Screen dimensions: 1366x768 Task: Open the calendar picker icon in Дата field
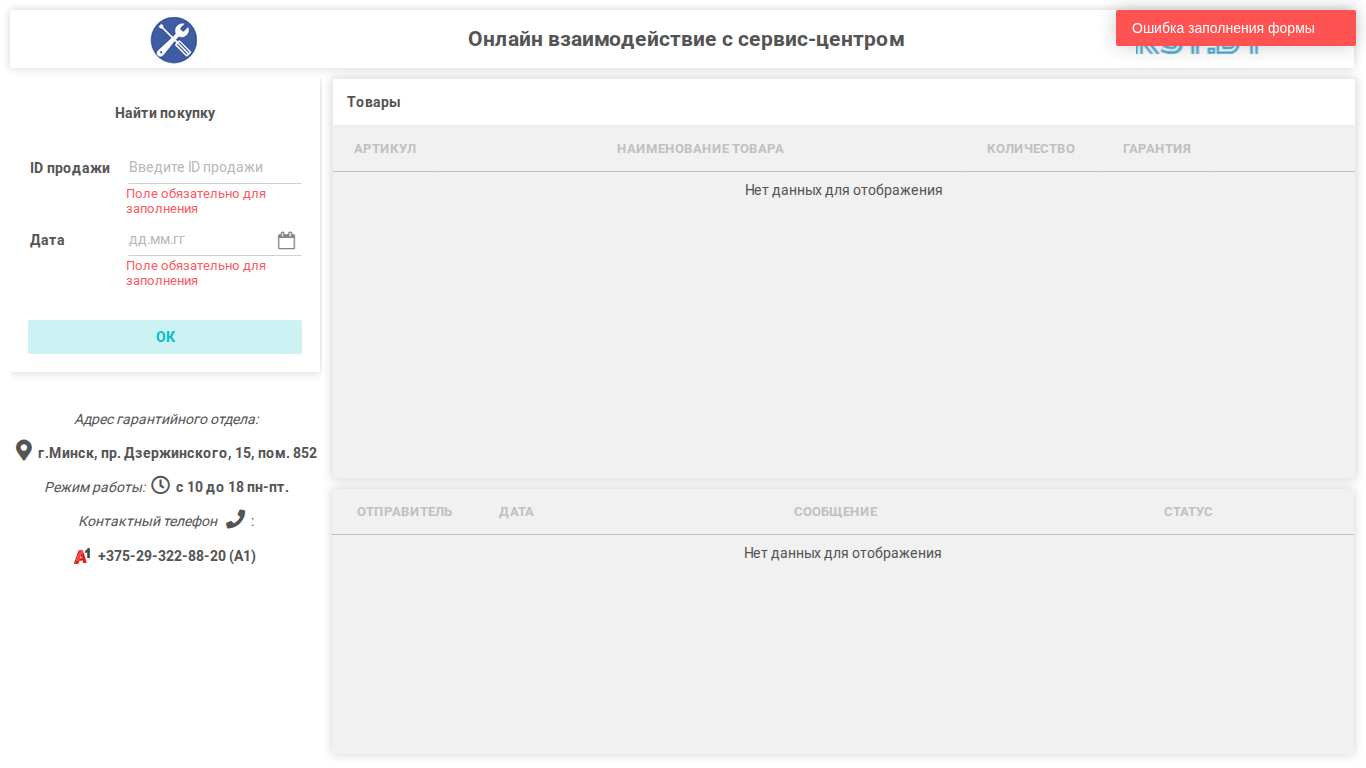point(287,240)
